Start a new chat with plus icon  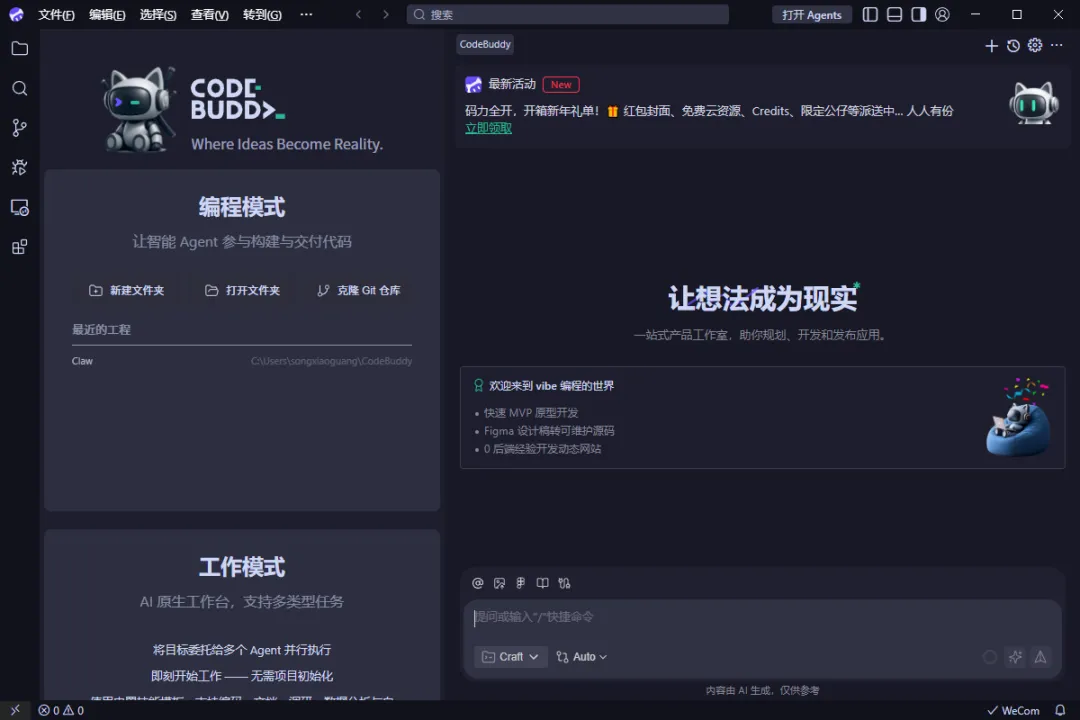pos(991,45)
